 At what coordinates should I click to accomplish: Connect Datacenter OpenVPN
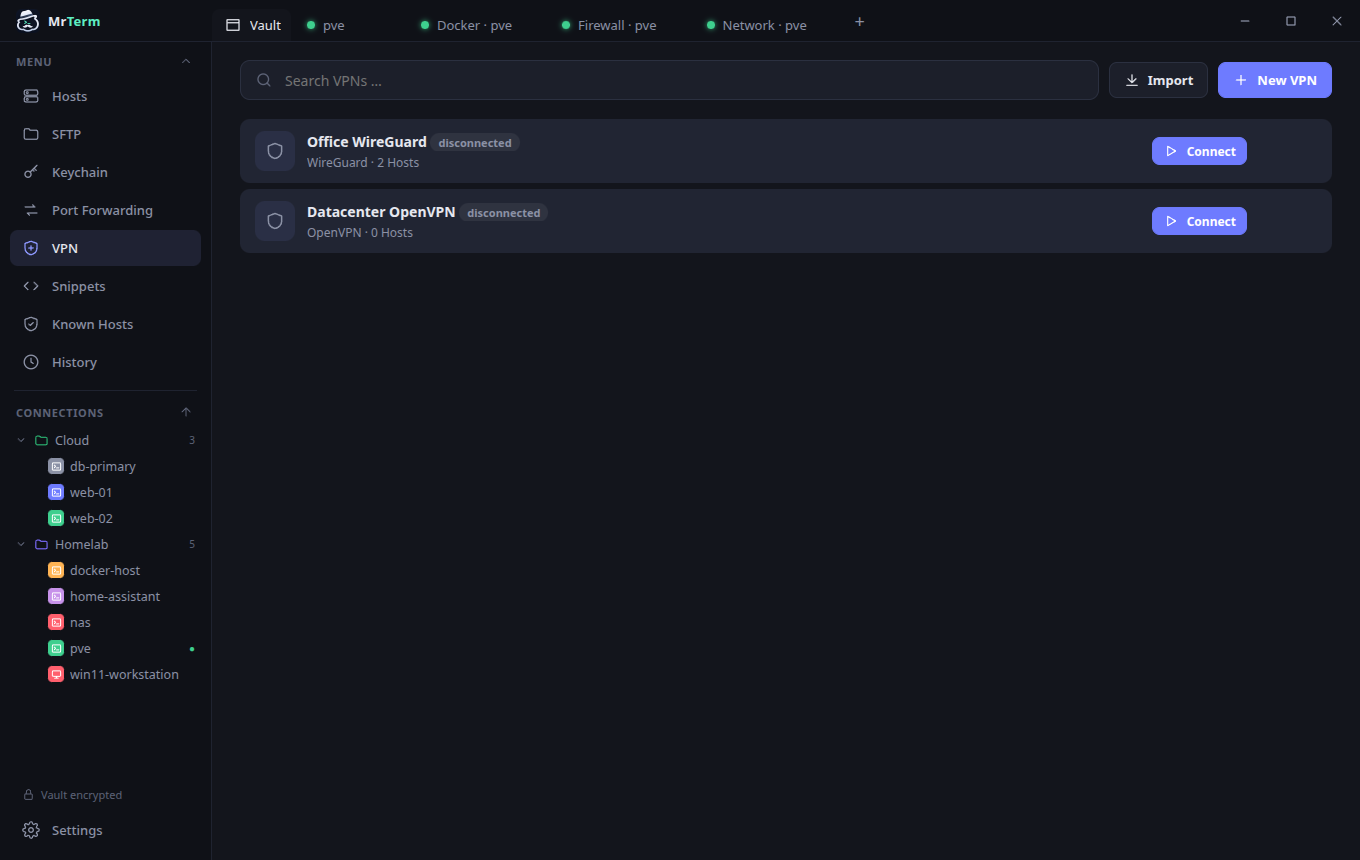[1199, 221]
